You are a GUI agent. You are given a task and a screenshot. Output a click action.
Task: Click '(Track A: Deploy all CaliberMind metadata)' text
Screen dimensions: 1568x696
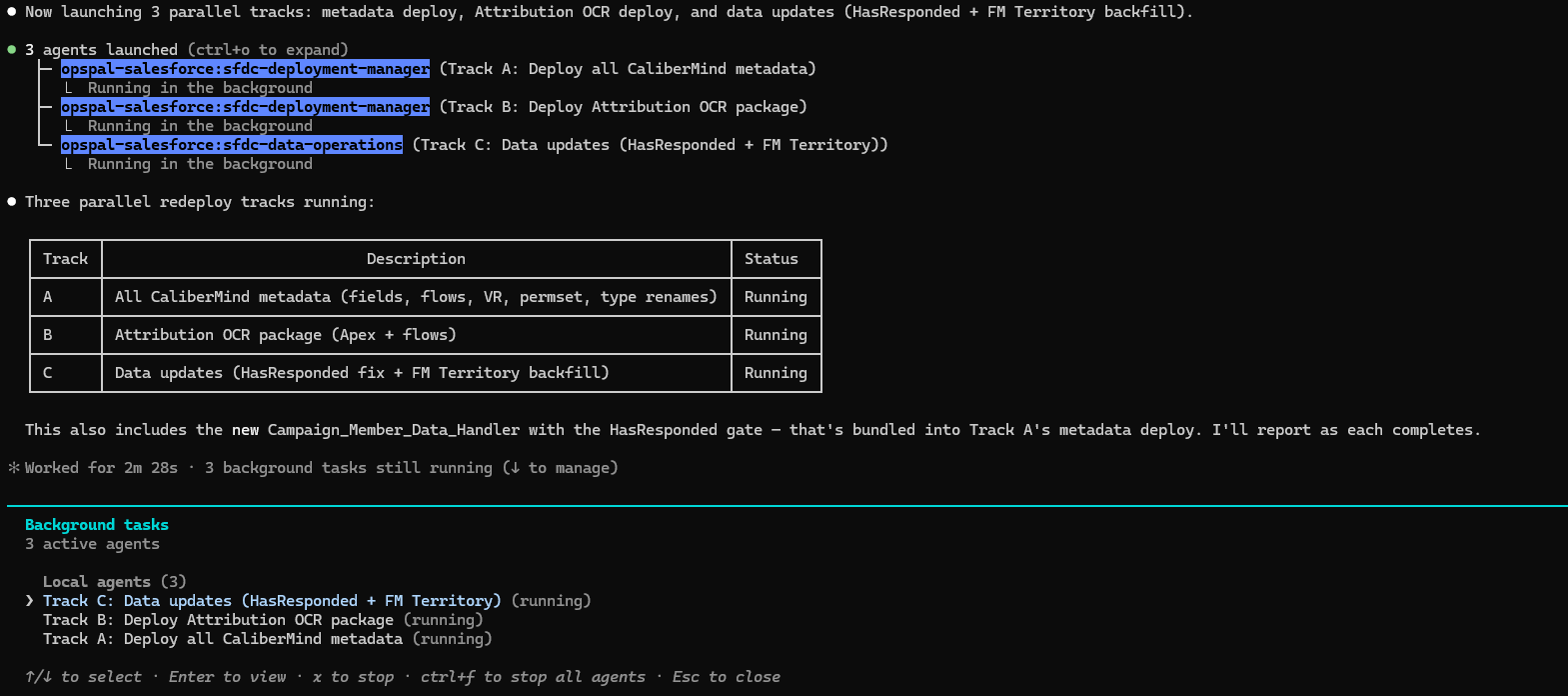628,69
